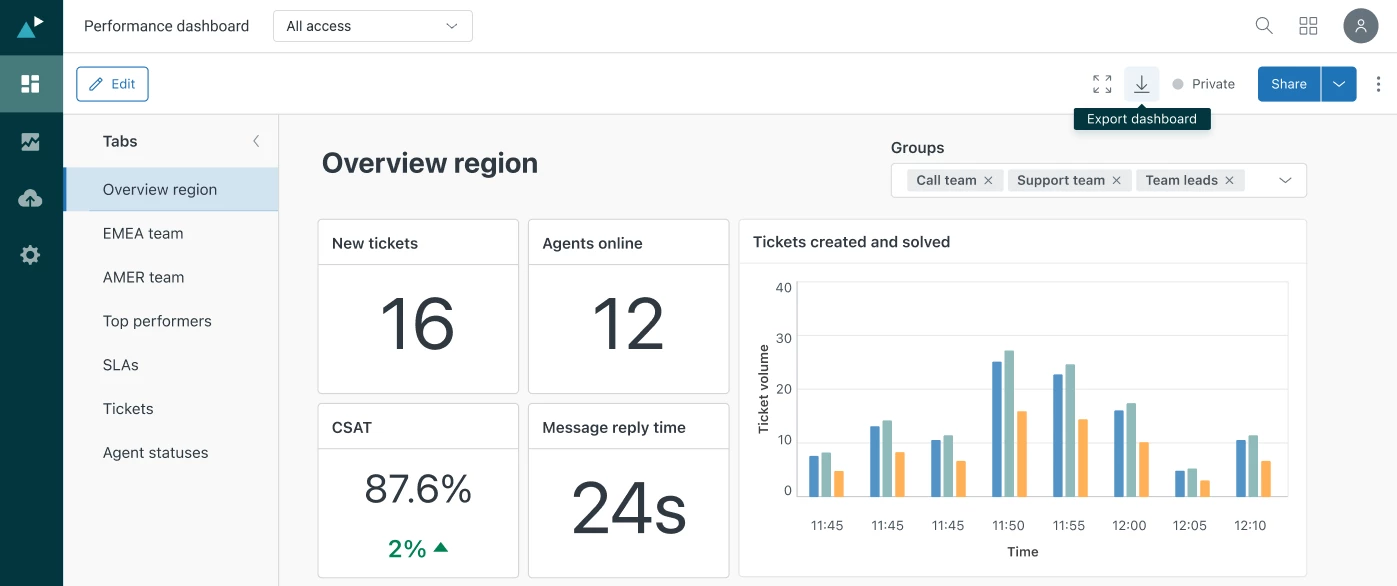This screenshot has height=586, width=1397.
Task: Open the Top performers tab
Action: [x=171, y=321]
